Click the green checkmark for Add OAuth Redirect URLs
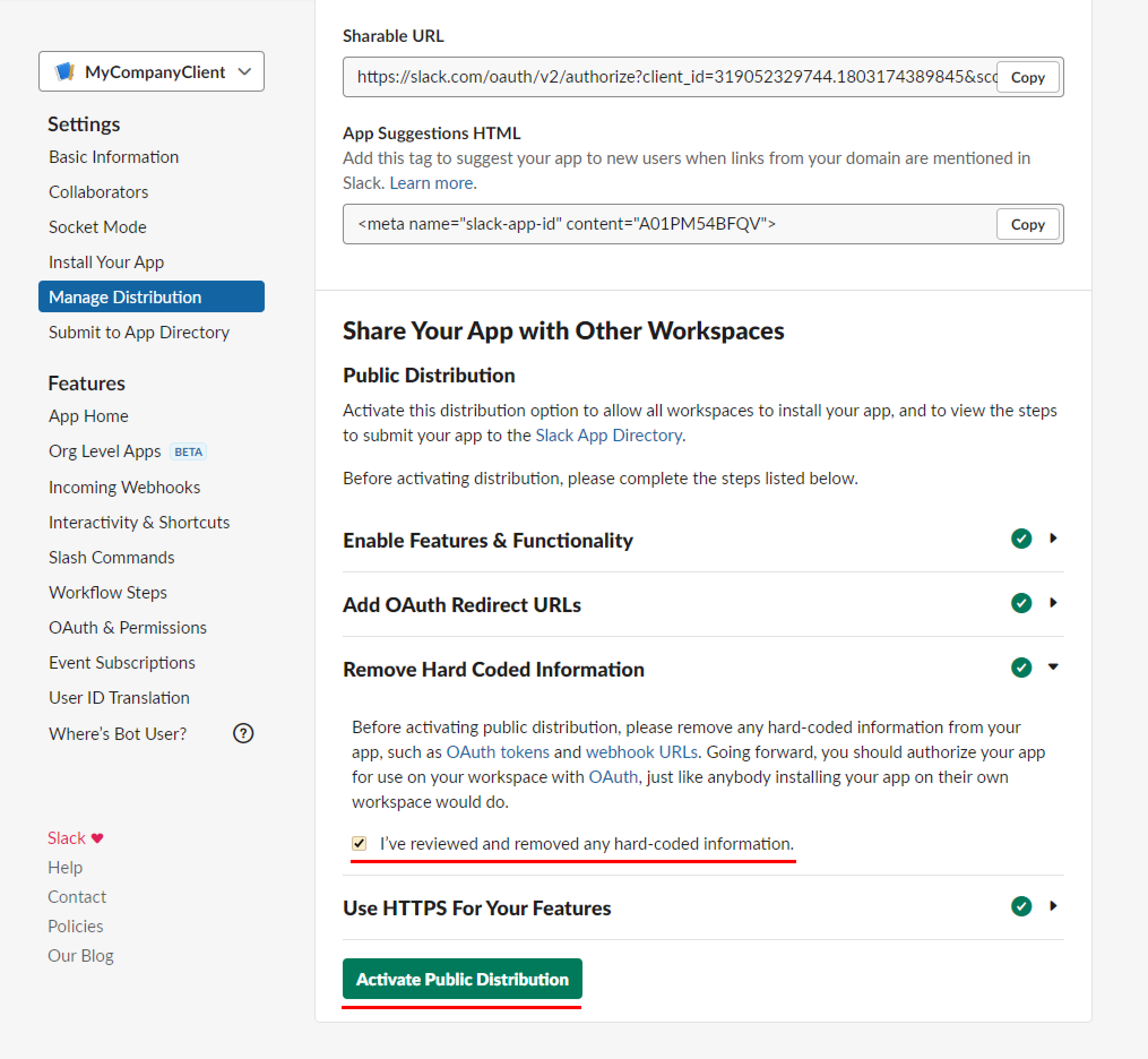 click(x=1021, y=603)
